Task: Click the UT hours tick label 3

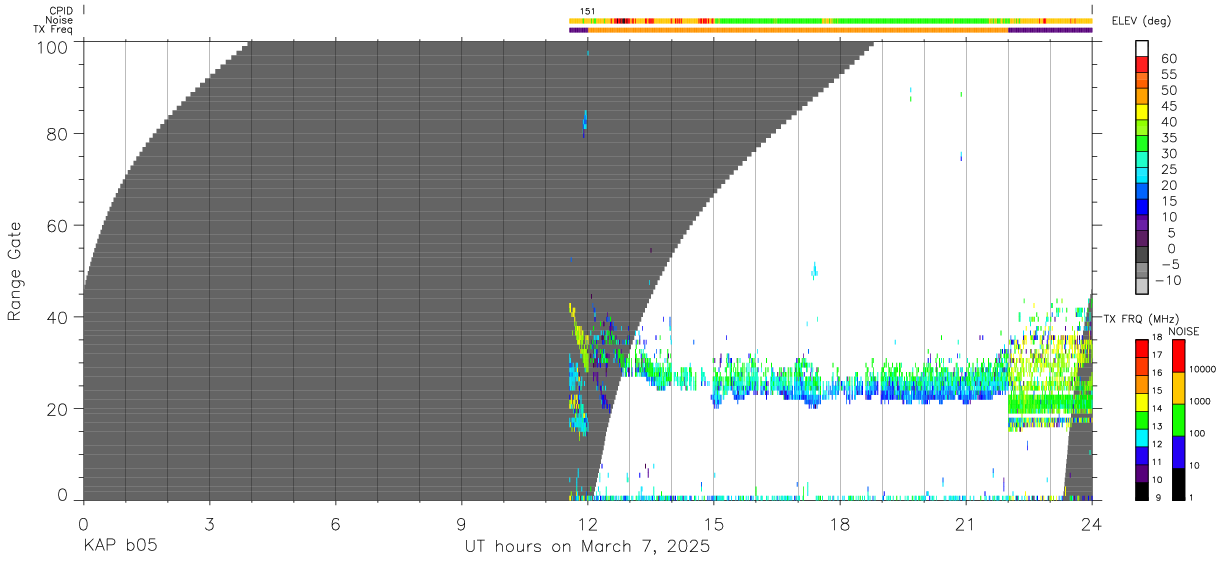Action: (209, 523)
